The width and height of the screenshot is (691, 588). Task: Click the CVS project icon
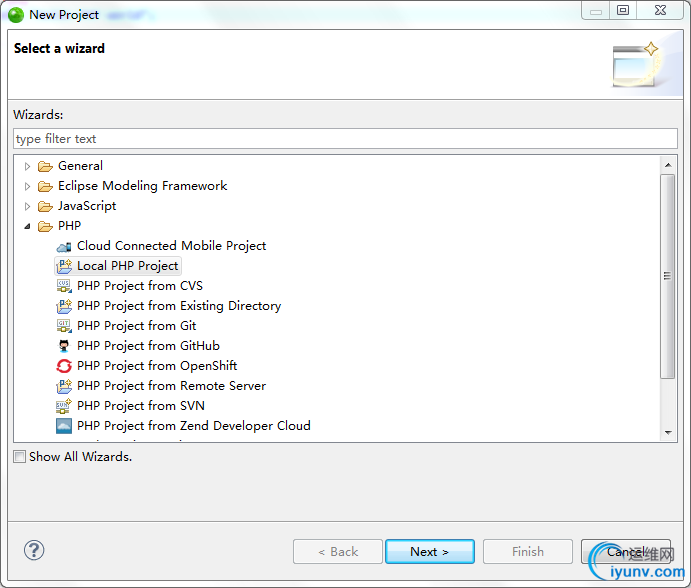coord(64,286)
